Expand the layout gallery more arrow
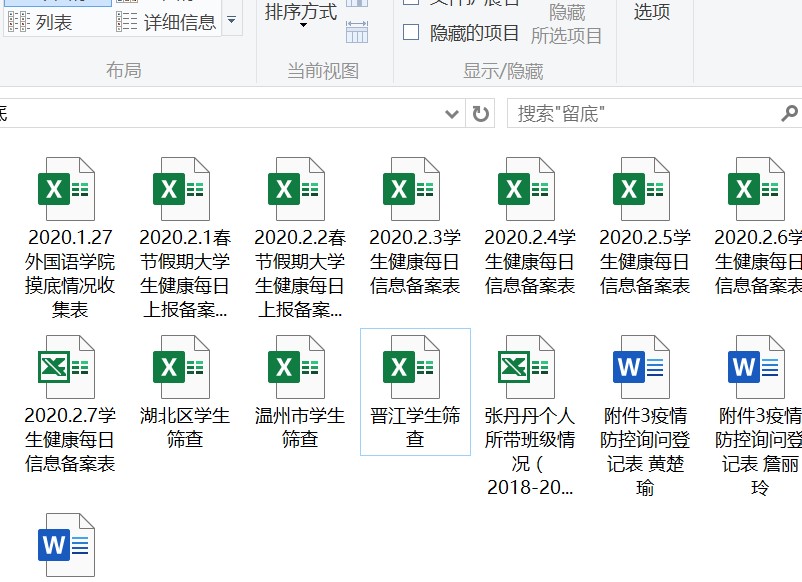The image size is (802, 582). point(232,19)
